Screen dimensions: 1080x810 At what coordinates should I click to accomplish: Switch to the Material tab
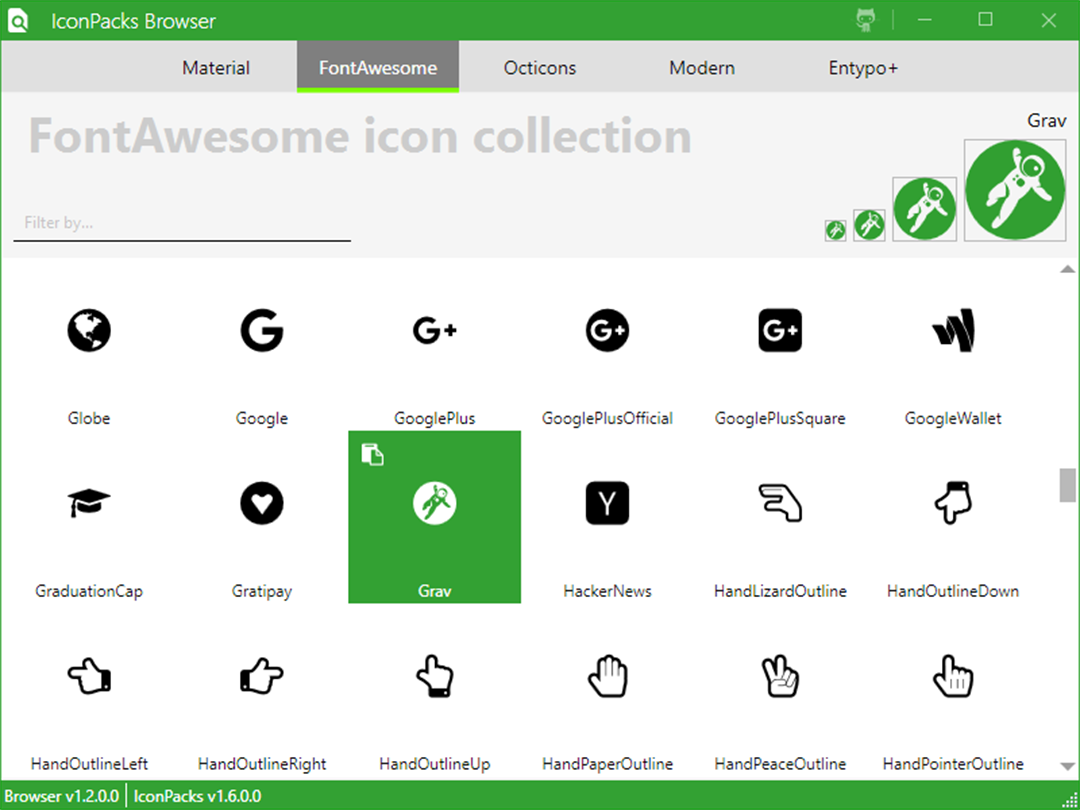[x=216, y=68]
